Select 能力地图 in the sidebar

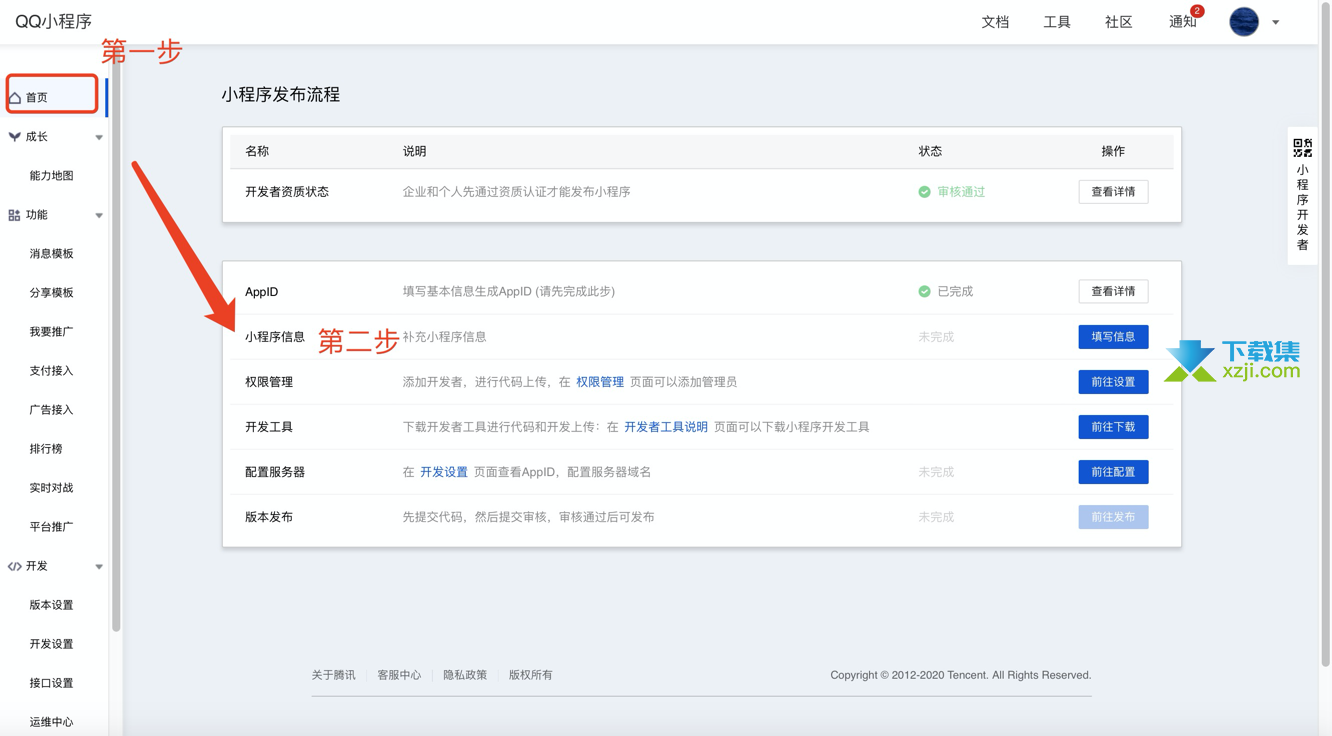(x=52, y=176)
